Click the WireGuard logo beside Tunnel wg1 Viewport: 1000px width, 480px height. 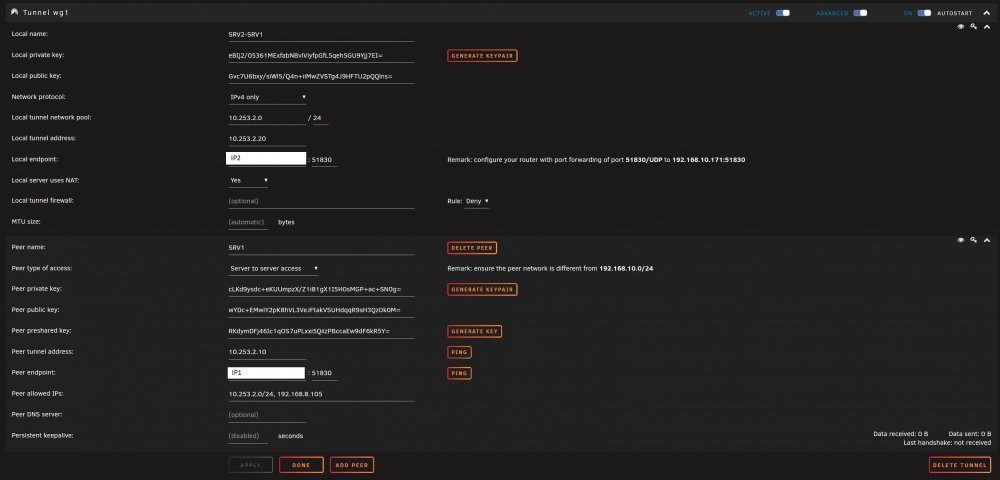[x=14, y=12]
